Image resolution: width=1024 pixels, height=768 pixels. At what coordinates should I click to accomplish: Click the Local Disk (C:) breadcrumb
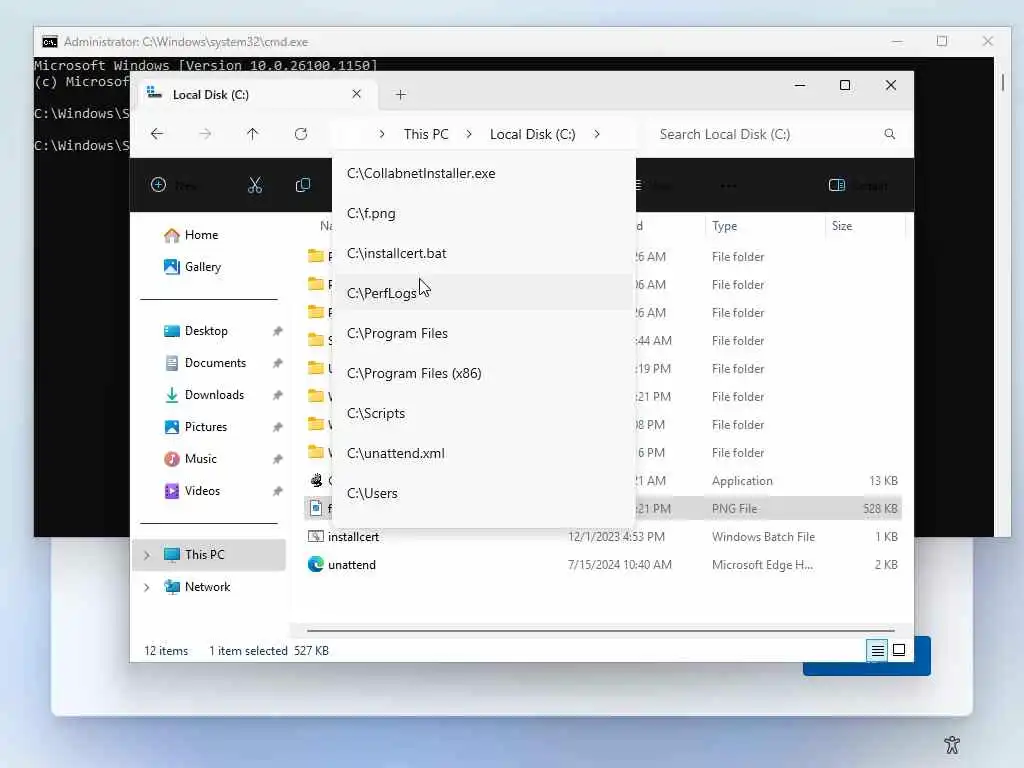(532, 134)
